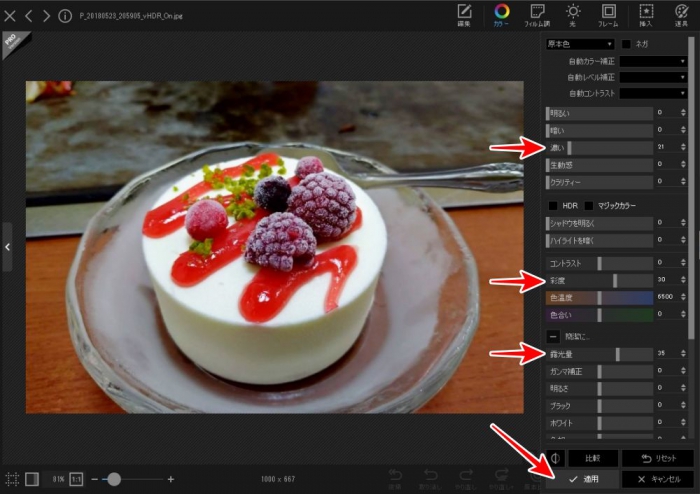Click the 色合い value stepper
700x494 pixels.
point(683,314)
